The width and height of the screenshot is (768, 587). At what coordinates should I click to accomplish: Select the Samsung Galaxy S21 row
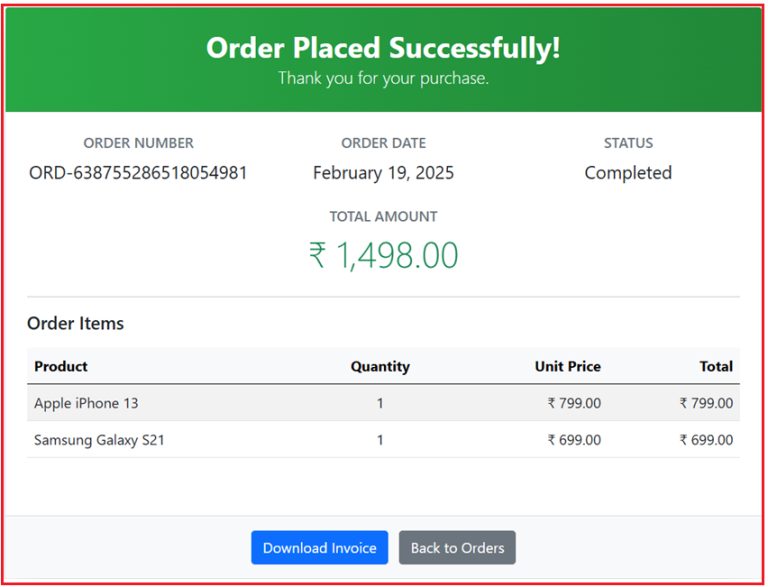(99, 440)
